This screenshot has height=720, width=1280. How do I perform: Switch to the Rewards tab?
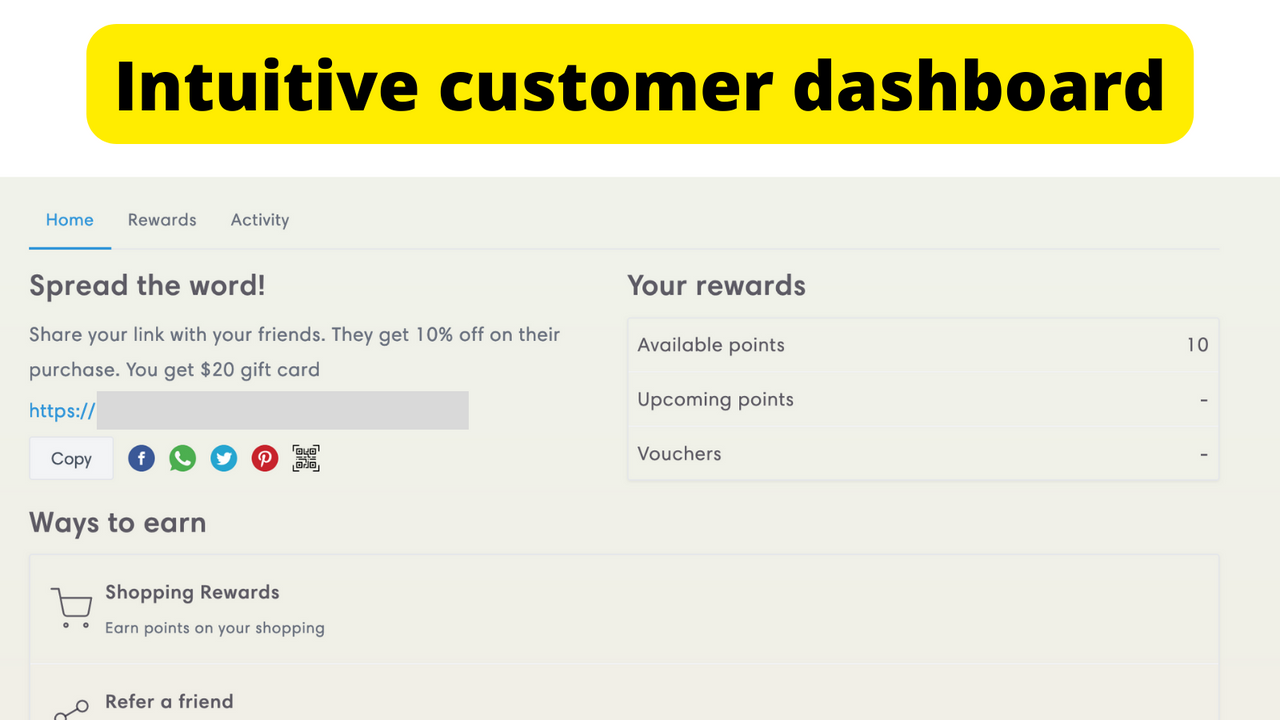[161, 220]
